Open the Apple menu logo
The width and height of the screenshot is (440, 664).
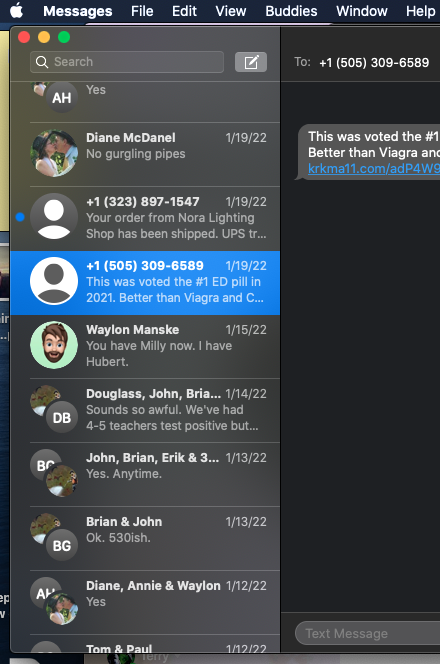17,10
